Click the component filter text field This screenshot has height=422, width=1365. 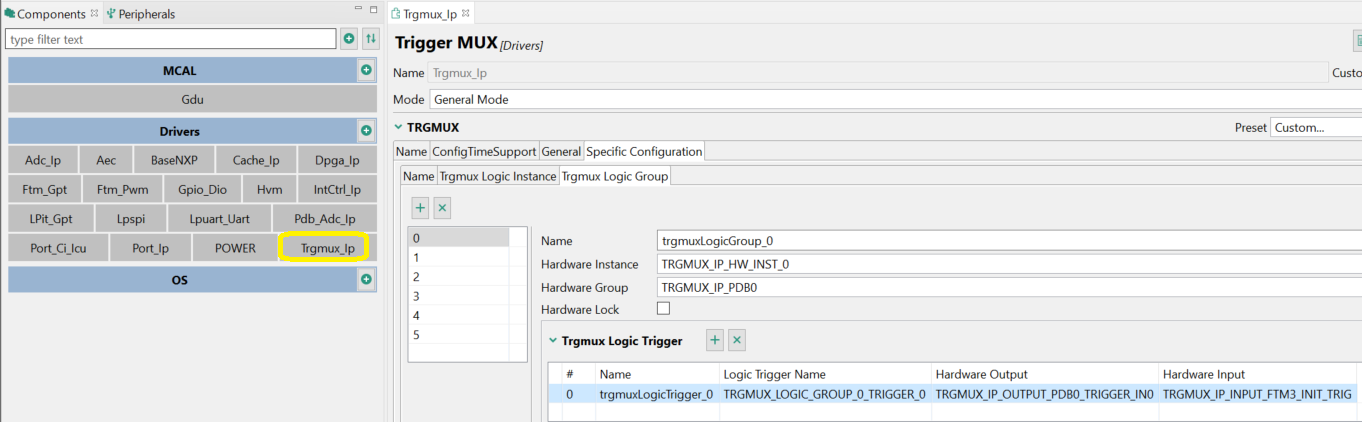point(171,39)
